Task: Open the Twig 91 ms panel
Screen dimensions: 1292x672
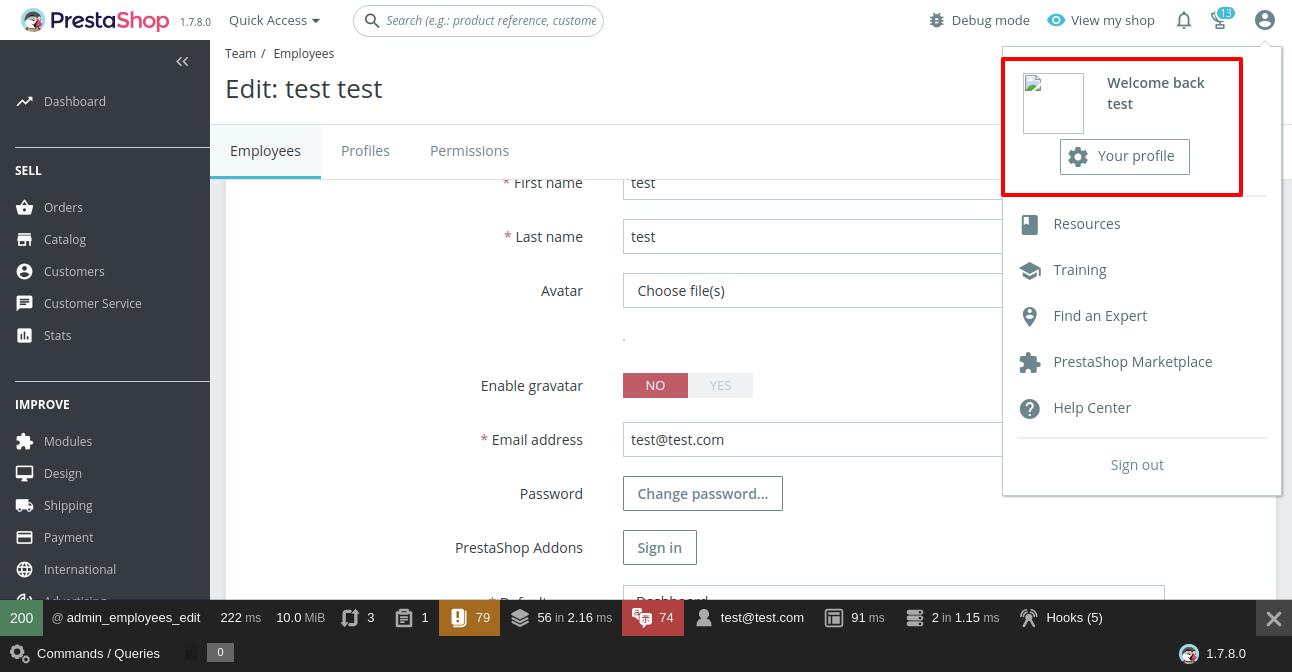Action: pyautogui.click(x=855, y=618)
